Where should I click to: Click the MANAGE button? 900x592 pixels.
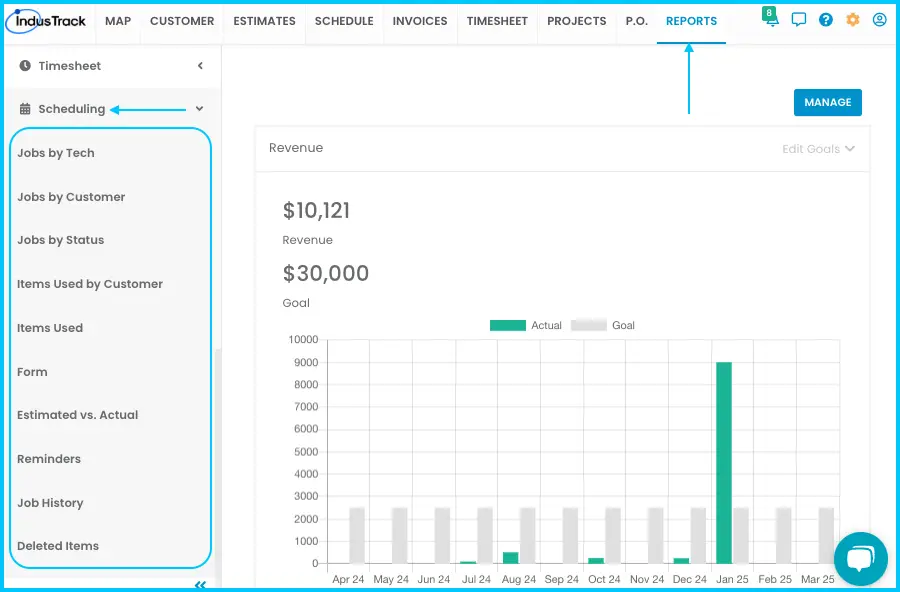pos(828,103)
